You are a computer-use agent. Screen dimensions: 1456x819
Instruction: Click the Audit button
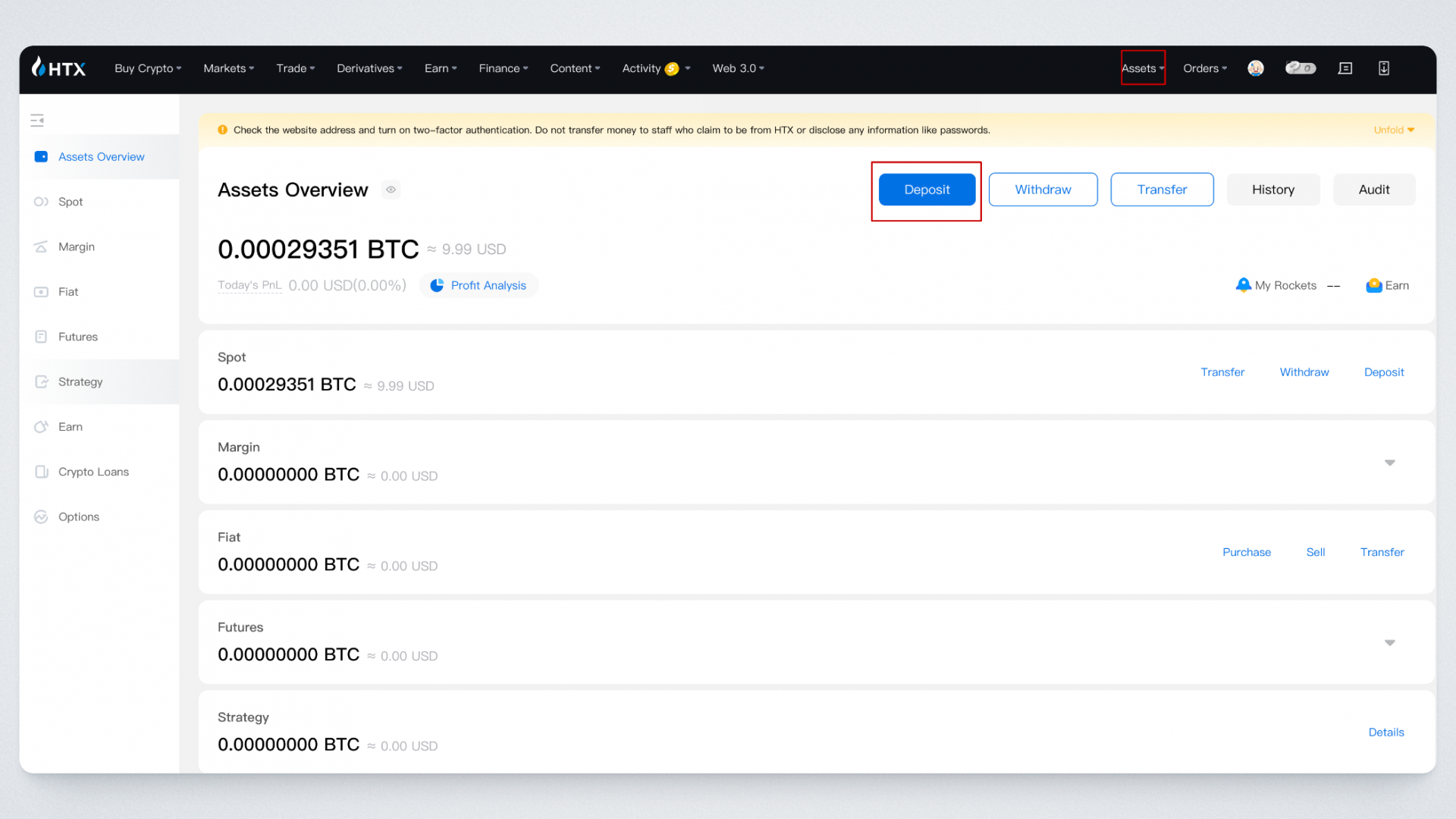(x=1374, y=190)
